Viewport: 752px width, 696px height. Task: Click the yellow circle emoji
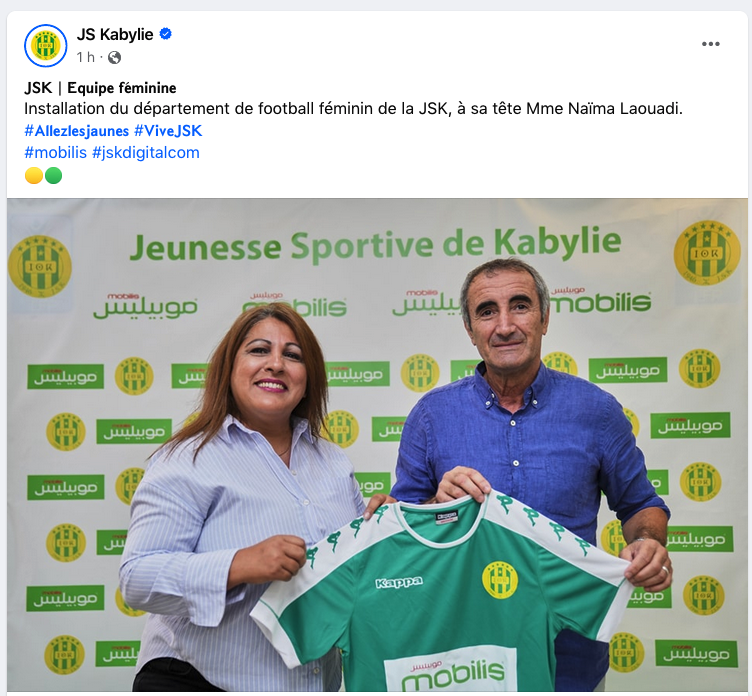tap(34, 176)
